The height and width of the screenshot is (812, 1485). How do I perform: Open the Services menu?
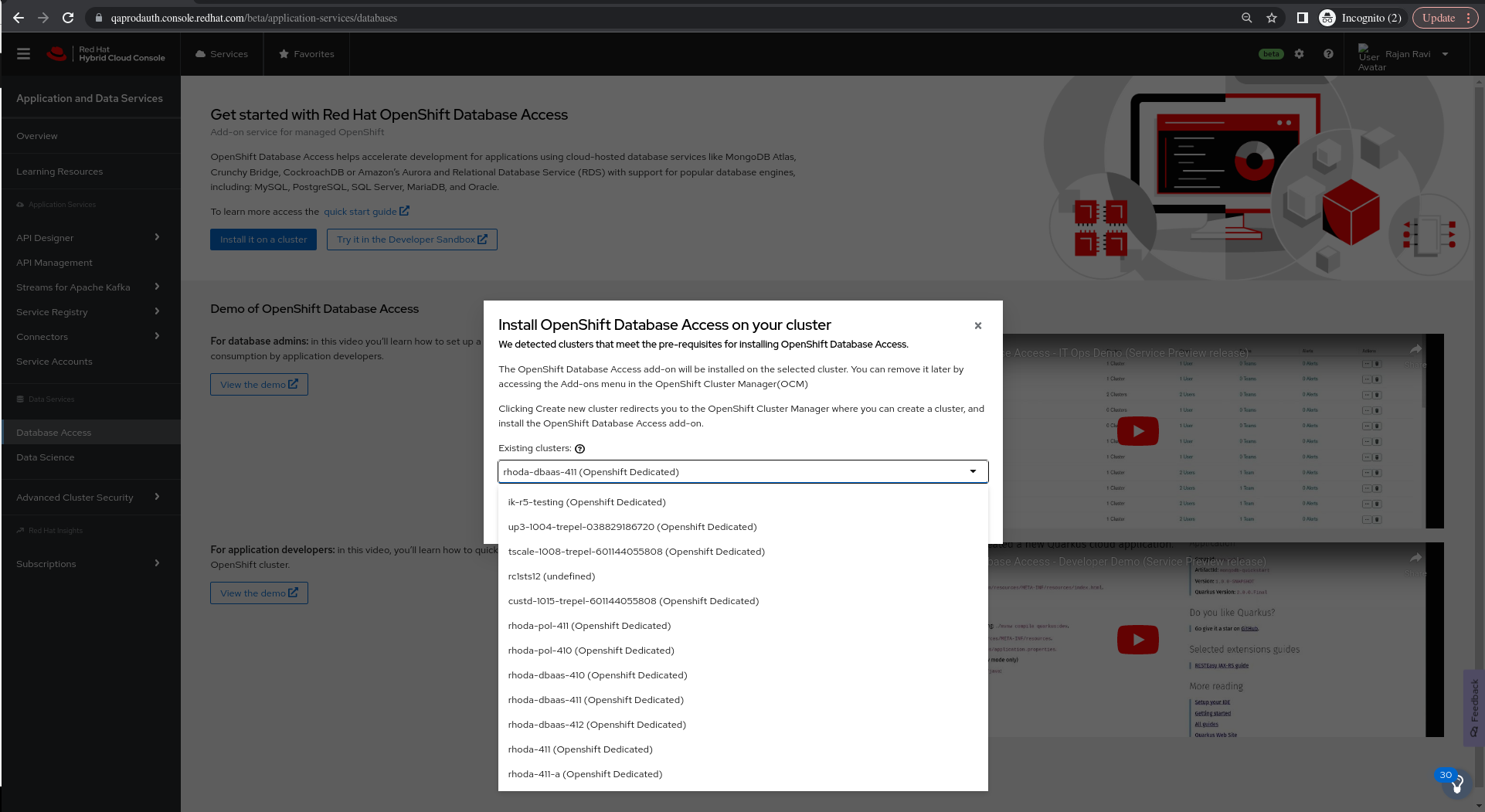pos(222,54)
